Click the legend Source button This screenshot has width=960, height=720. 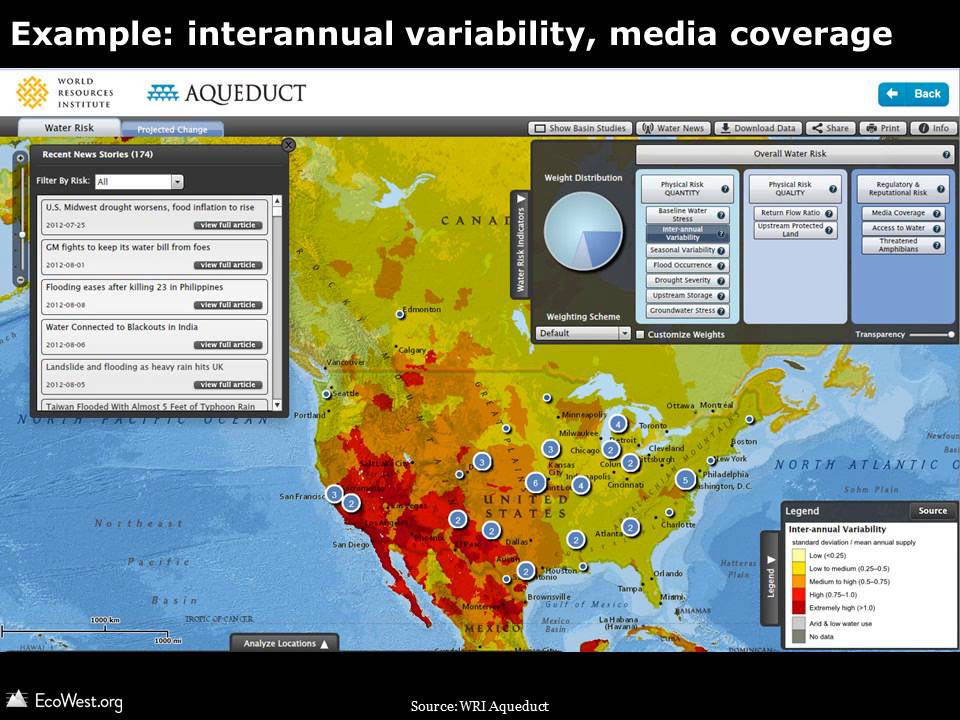[x=932, y=511]
